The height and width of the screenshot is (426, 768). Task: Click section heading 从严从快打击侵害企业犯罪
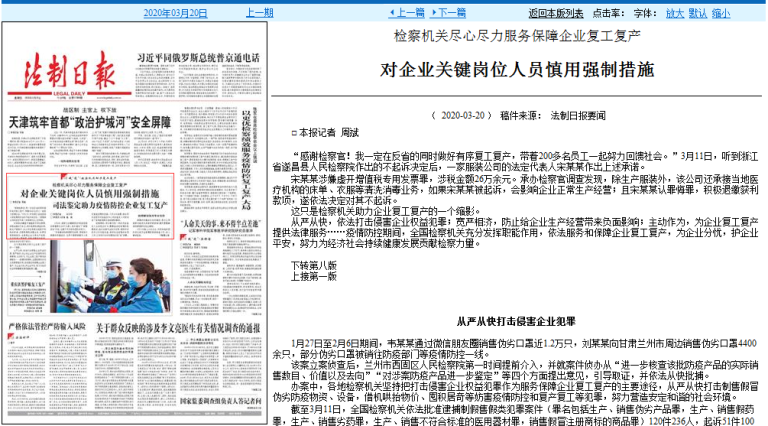[516, 322]
